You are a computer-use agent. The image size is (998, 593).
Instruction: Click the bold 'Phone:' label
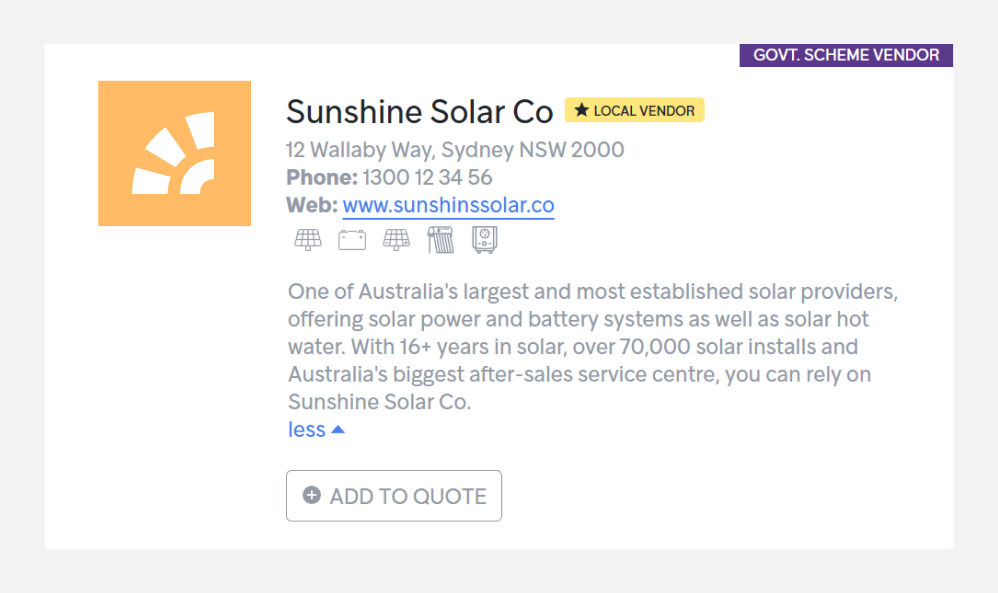(x=320, y=178)
